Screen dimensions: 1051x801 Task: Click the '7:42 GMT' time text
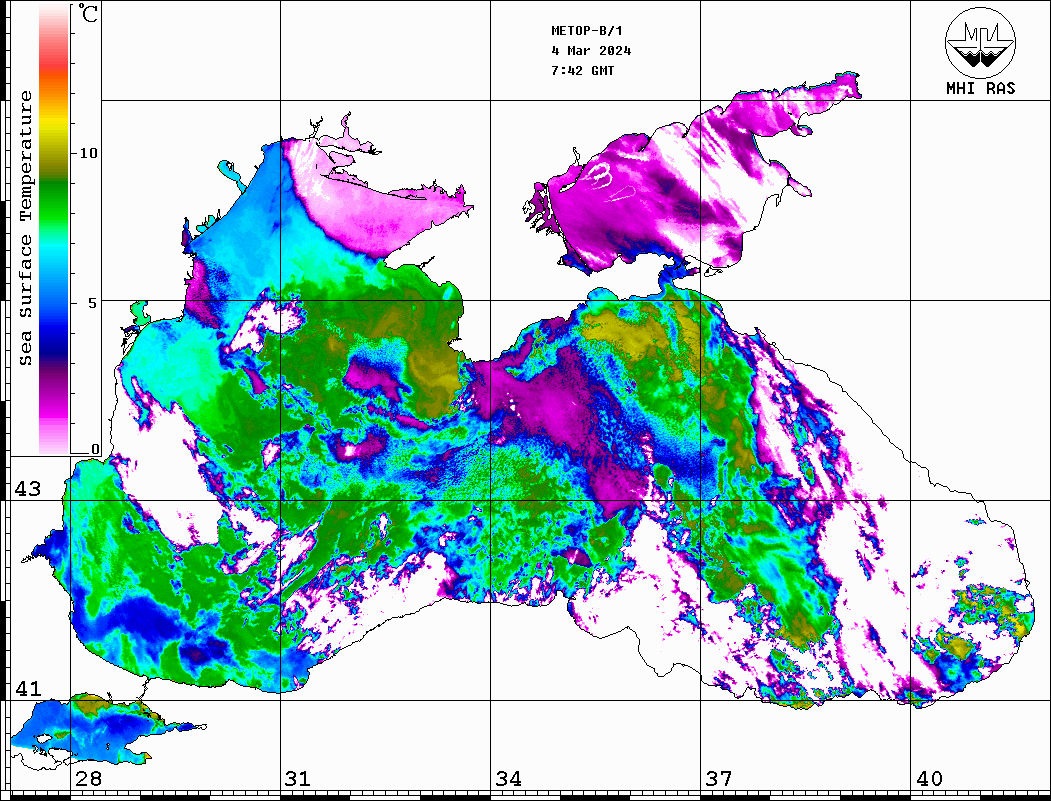coord(582,70)
